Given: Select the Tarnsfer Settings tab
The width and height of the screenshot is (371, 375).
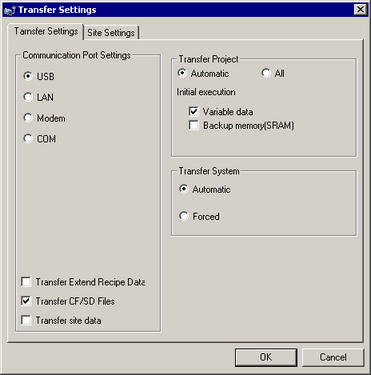Looking at the screenshot, I should pos(46,31).
